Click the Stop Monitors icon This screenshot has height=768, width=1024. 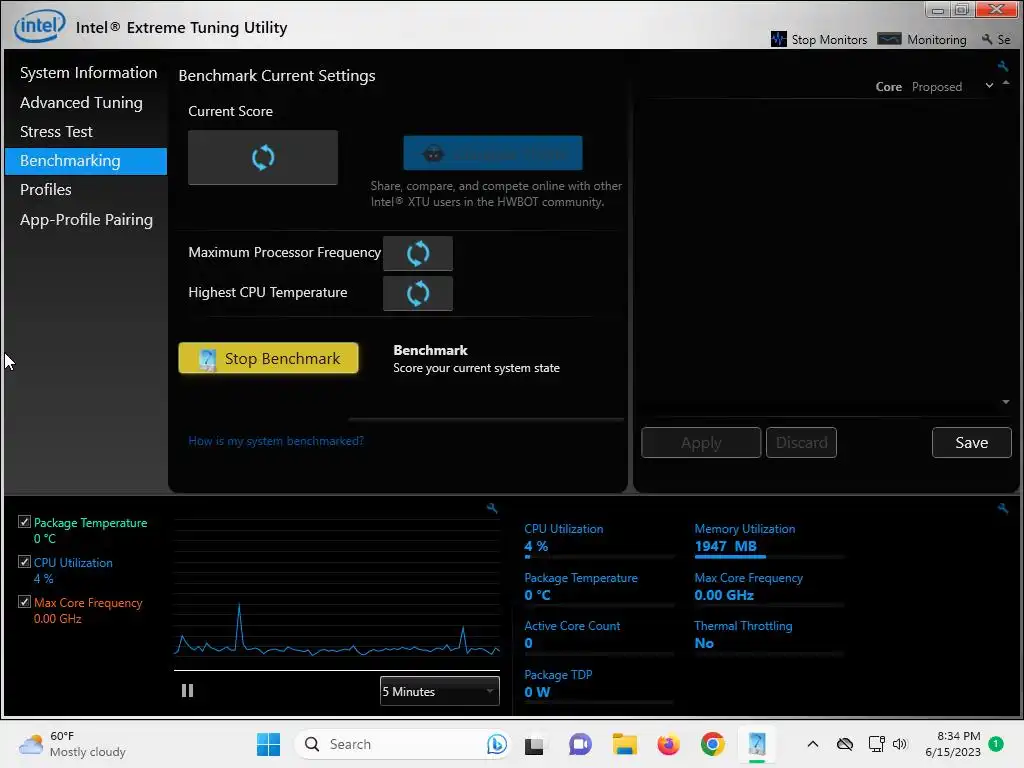pyautogui.click(x=778, y=39)
